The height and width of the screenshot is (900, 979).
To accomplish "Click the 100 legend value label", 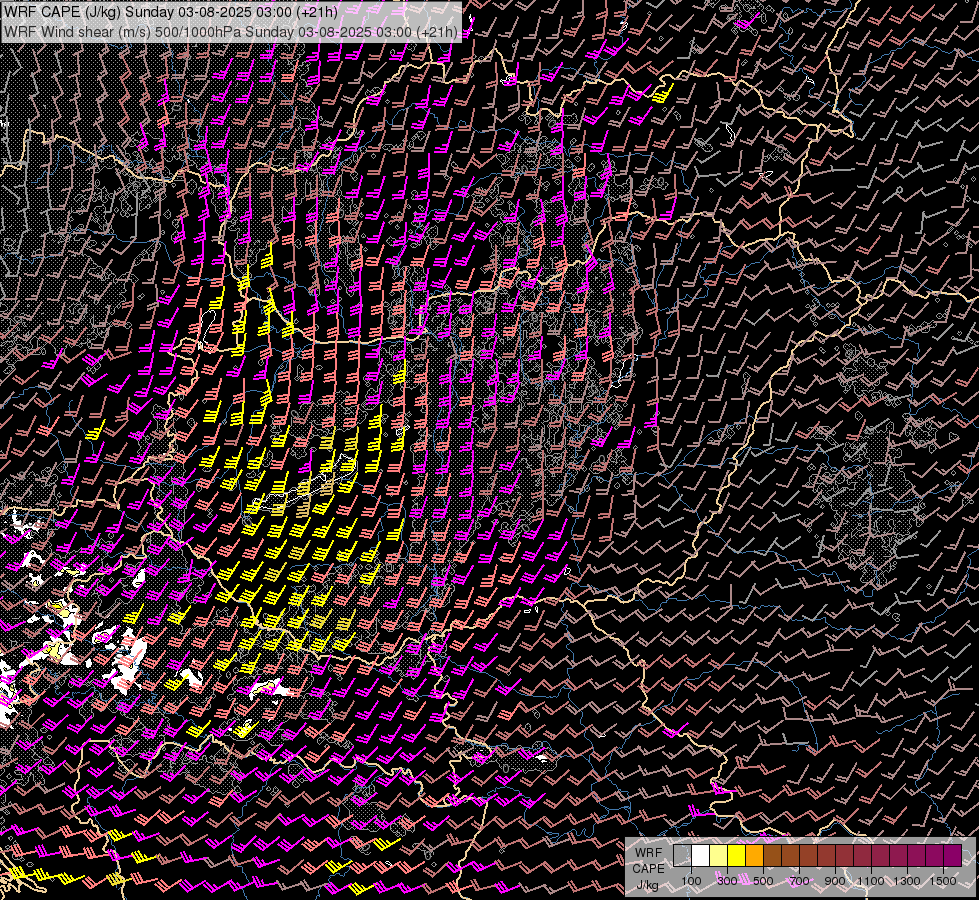I will pos(691,881).
